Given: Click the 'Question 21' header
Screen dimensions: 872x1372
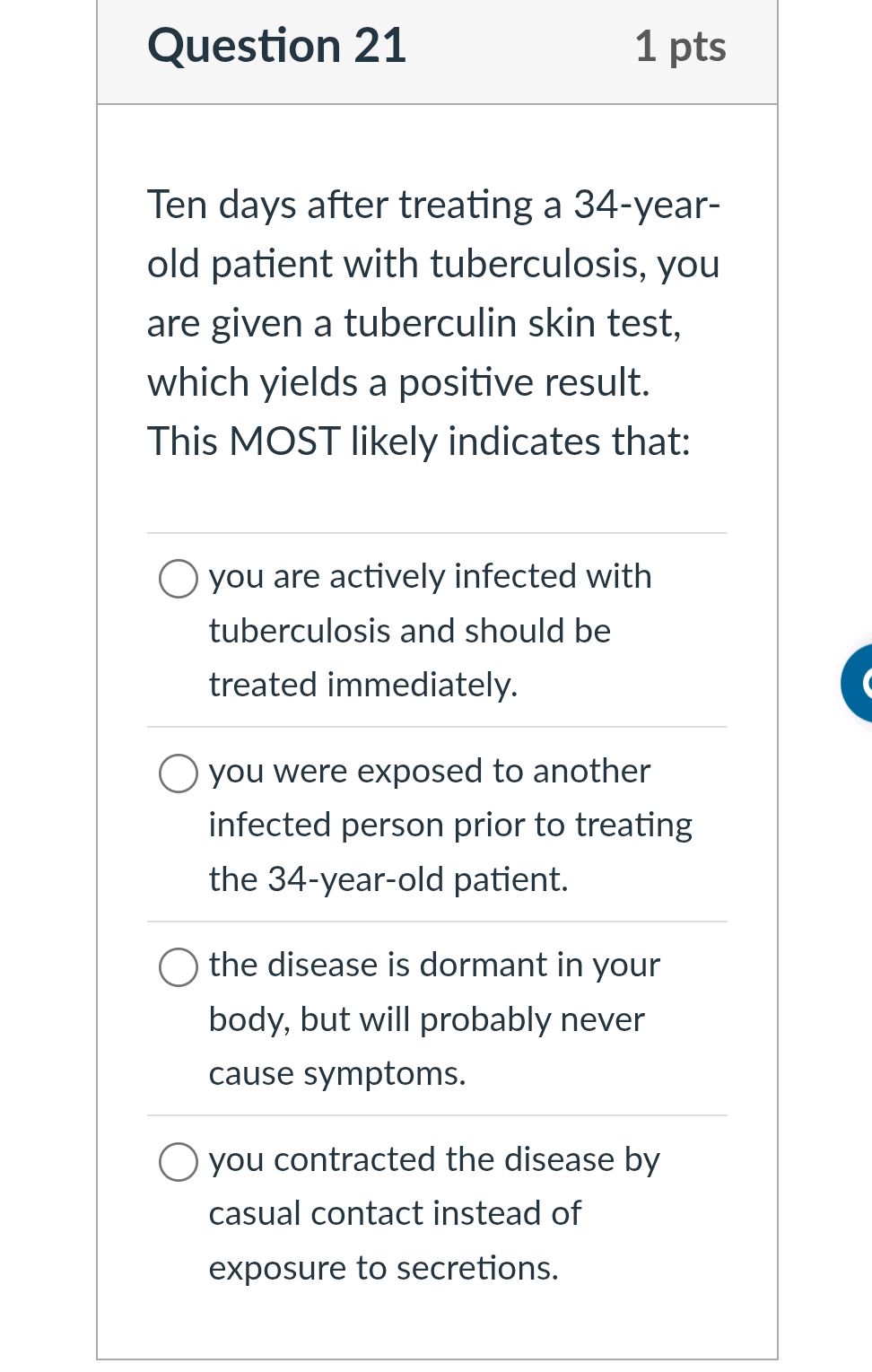Looking at the screenshot, I should coord(278,45).
